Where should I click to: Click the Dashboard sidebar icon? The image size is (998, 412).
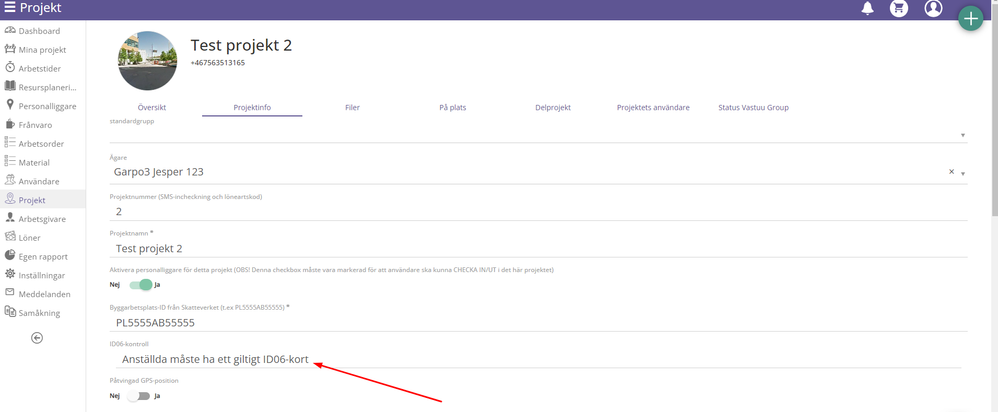10,31
